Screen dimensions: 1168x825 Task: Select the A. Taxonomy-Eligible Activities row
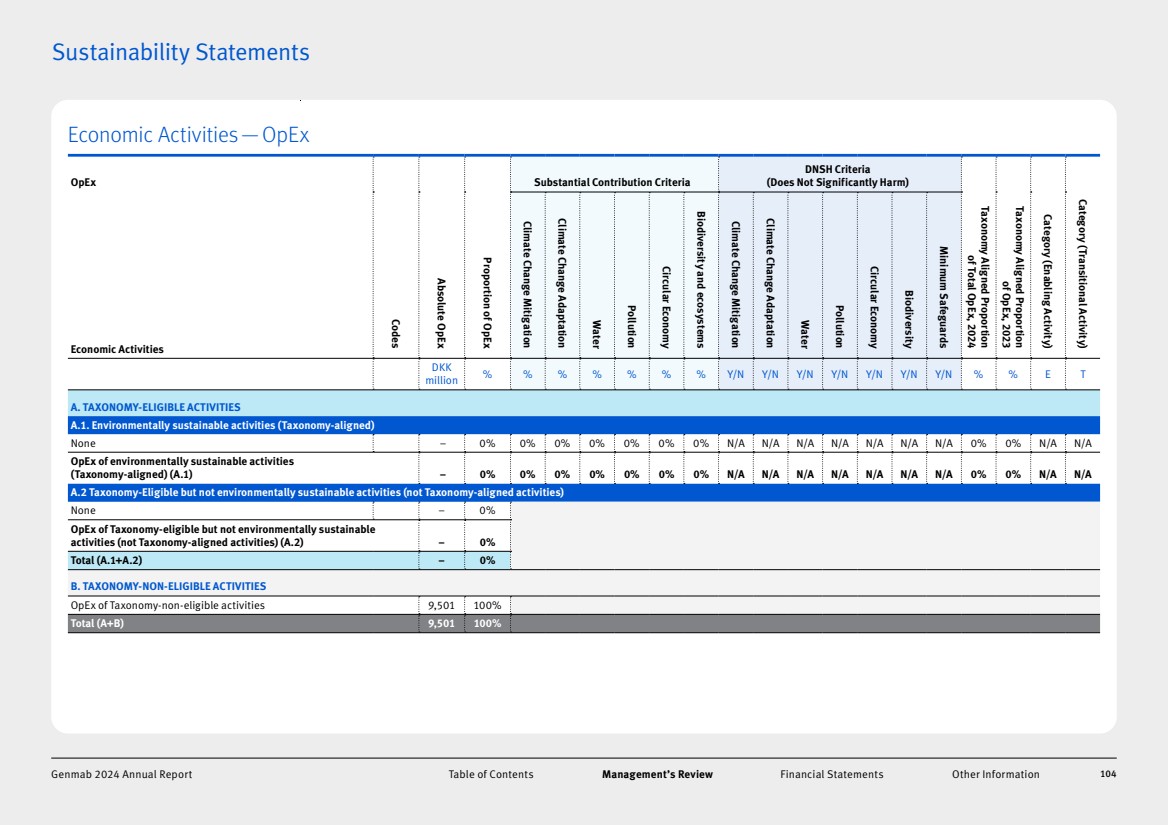[x=155, y=407]
